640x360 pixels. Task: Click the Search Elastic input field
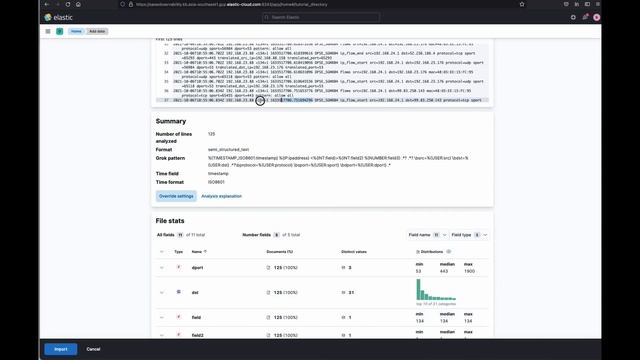coord(321,17)
